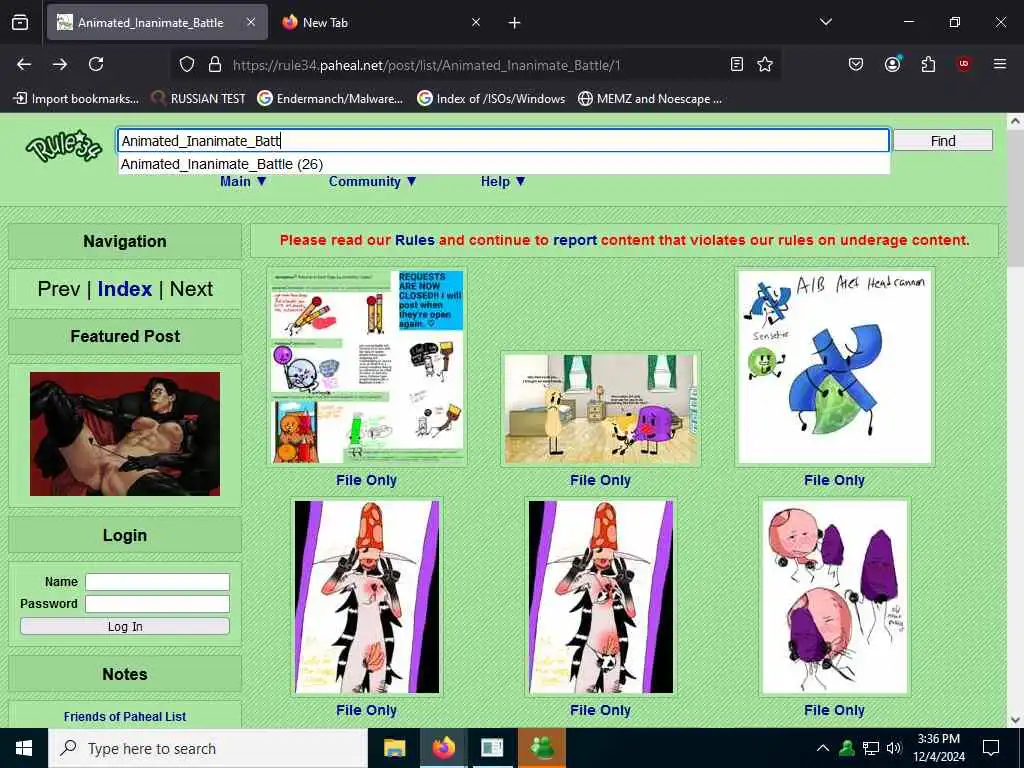Submit with the Log In button

[125, 626]
